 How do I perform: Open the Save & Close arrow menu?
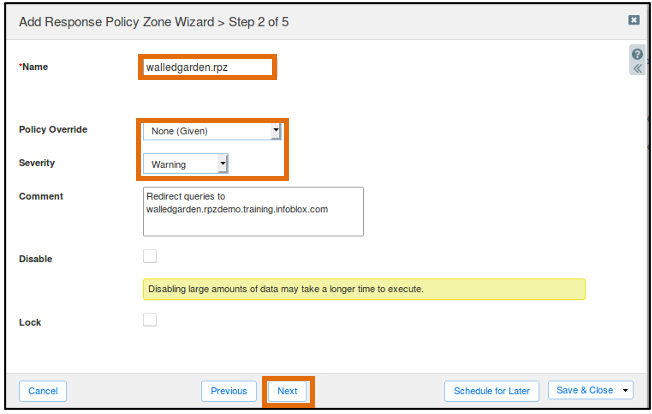pyautogui.click(x=625, y=390)
